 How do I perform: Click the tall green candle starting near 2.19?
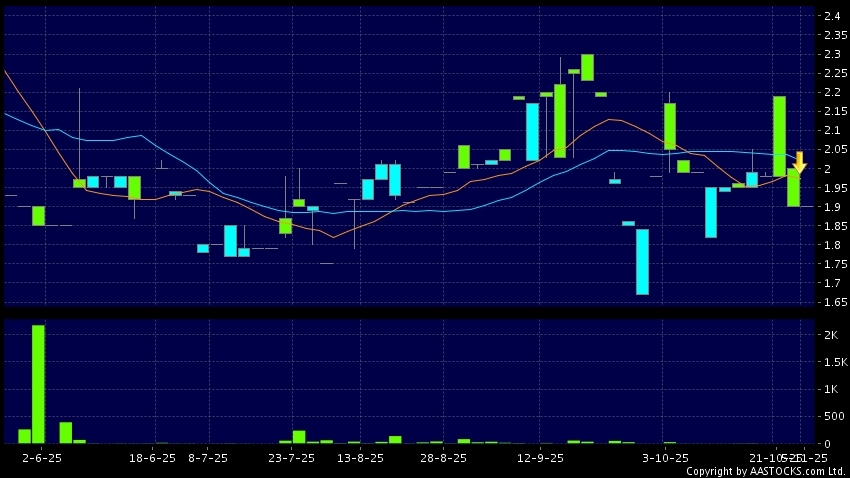[779, 136]
